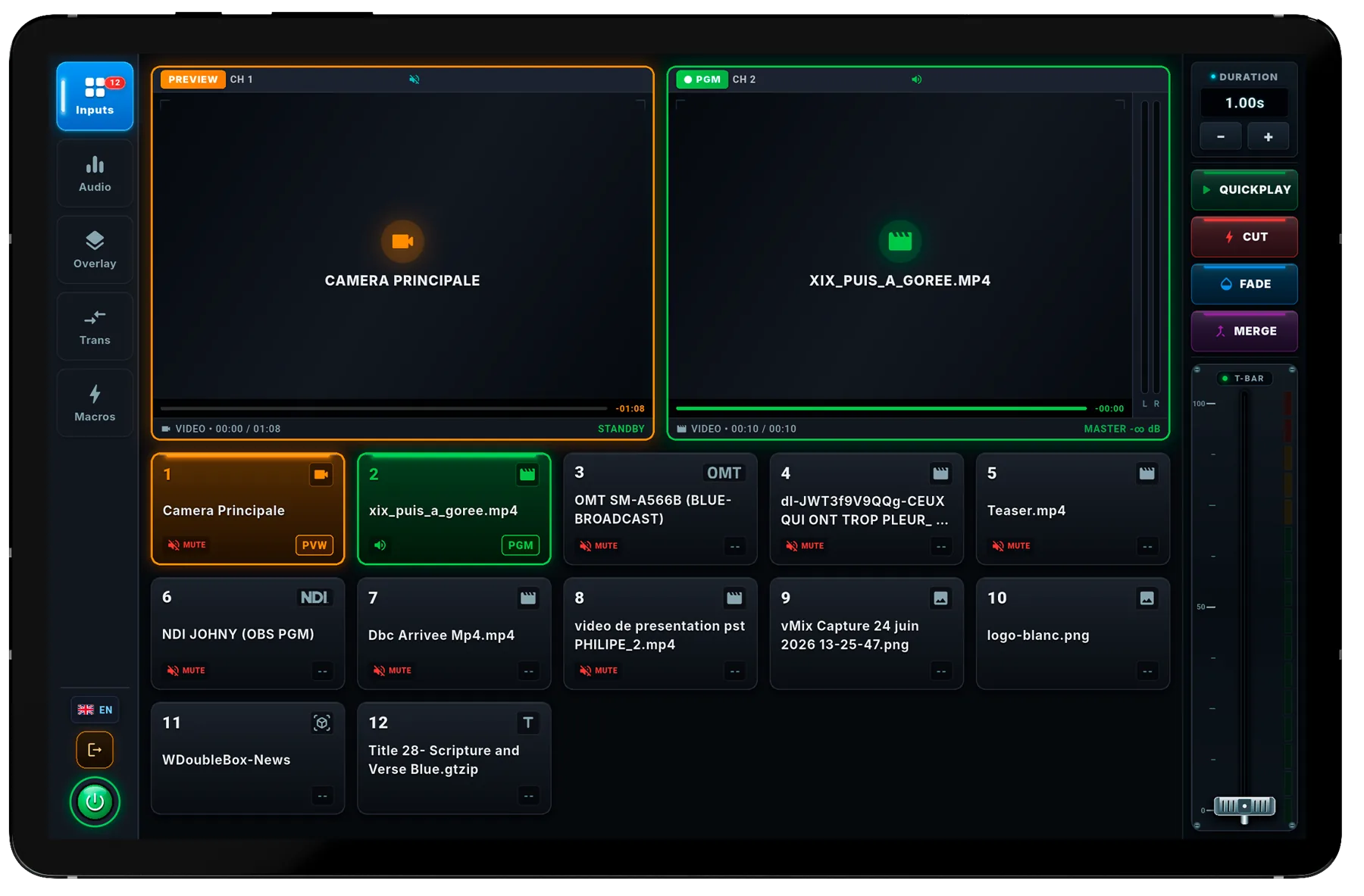Toggle audio on xix_puis_a_goree.mp4 input
This screenshot has width=1364, height=896.
pos(380,545)
